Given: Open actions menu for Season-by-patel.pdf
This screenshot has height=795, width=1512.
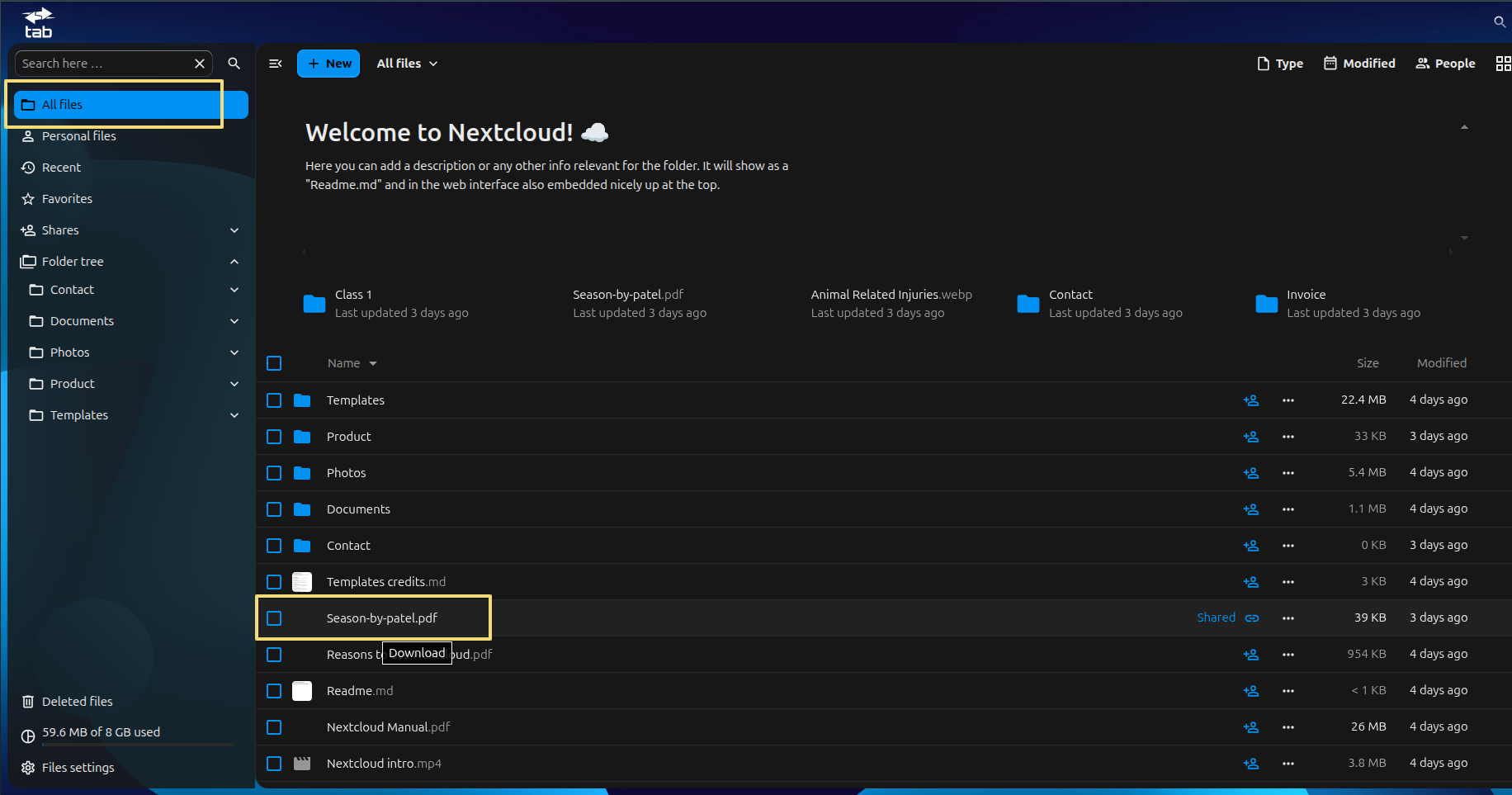Looking at the screenshot, I should click(x=1288, y=618).
